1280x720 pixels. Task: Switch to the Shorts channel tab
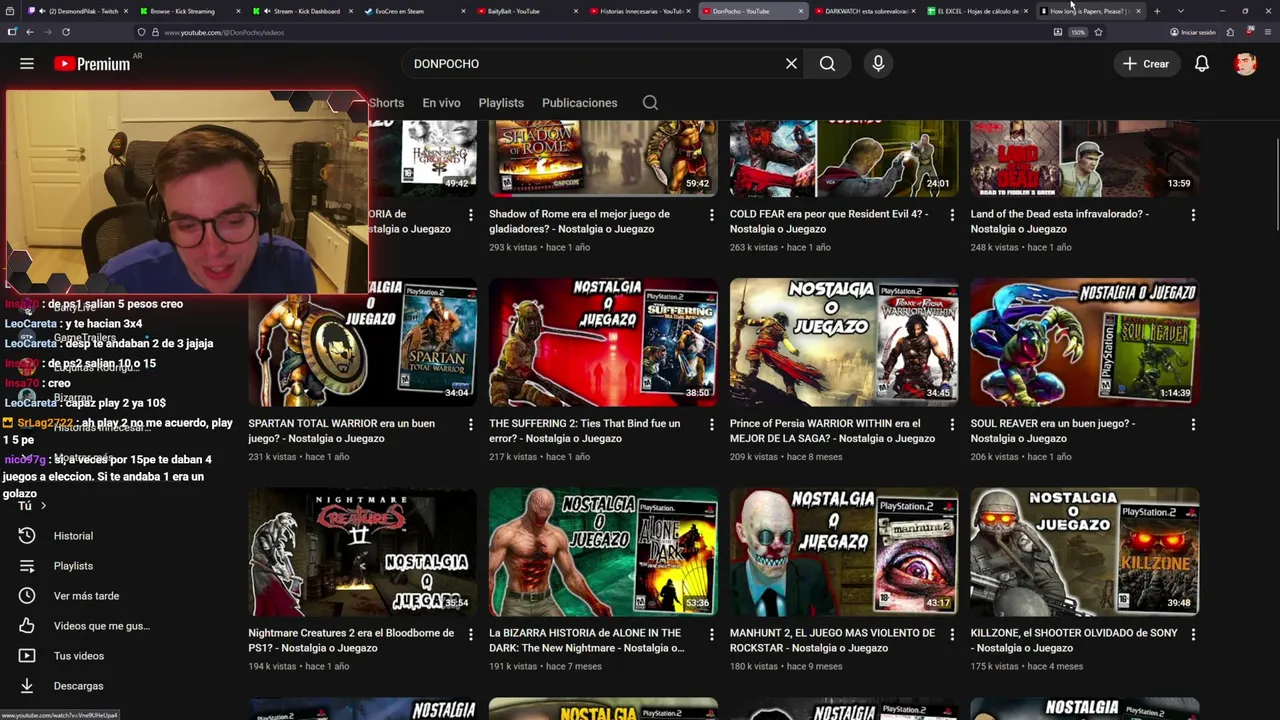pyautogui.click(x=386, y=103)
